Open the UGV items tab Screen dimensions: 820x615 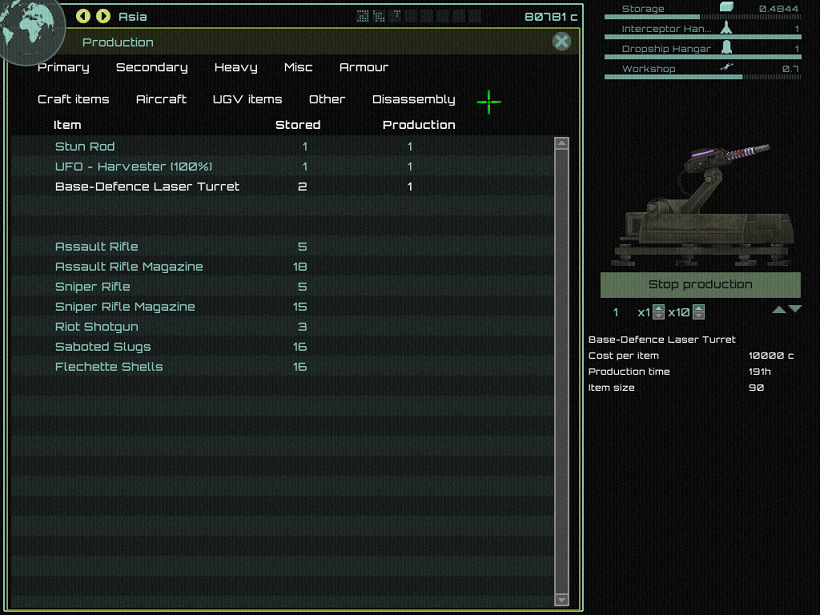(x=247, y=99)
